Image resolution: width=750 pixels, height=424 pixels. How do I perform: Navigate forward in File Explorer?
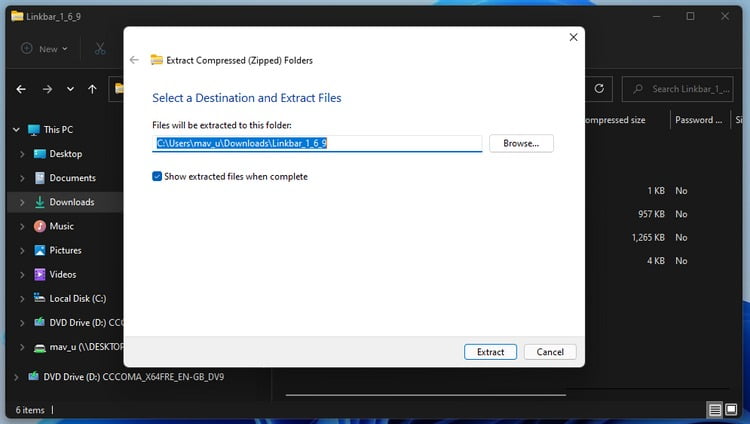click(x=47, y=89)
